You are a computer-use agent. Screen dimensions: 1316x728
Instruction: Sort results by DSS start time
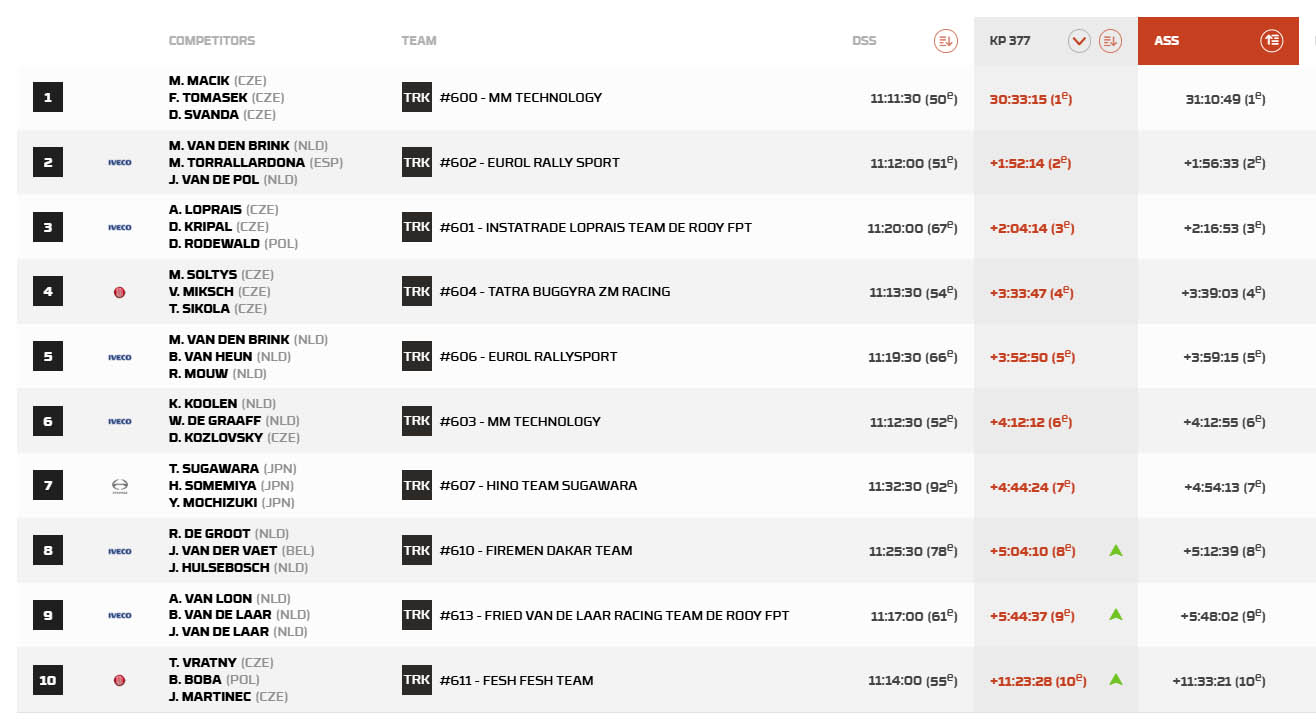tap(945, 41)
